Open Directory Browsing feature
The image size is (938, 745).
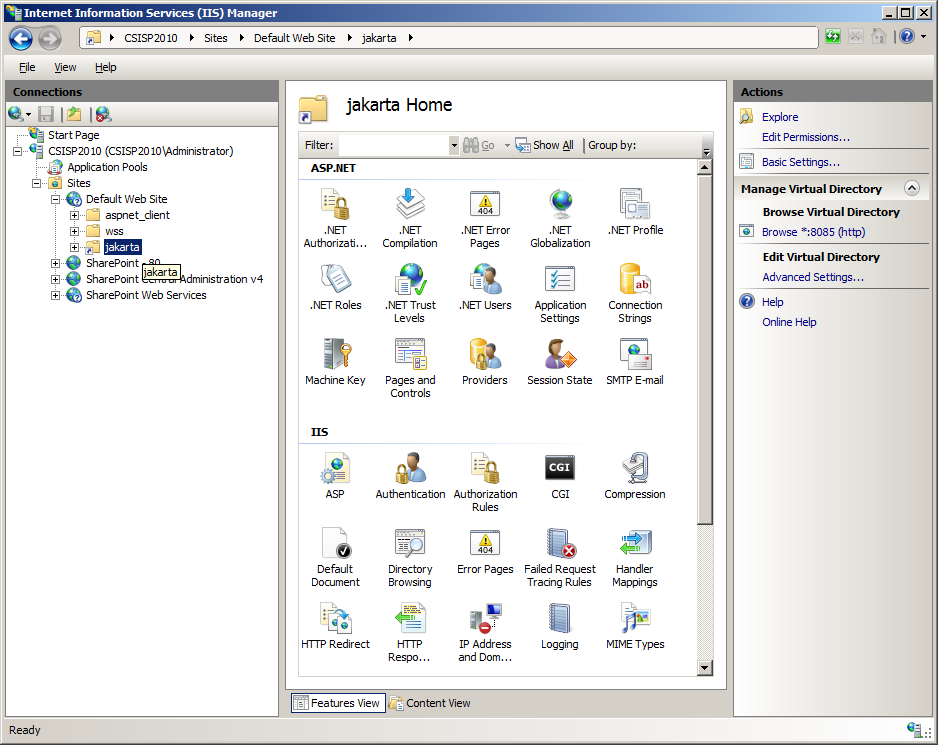point(410,557)
